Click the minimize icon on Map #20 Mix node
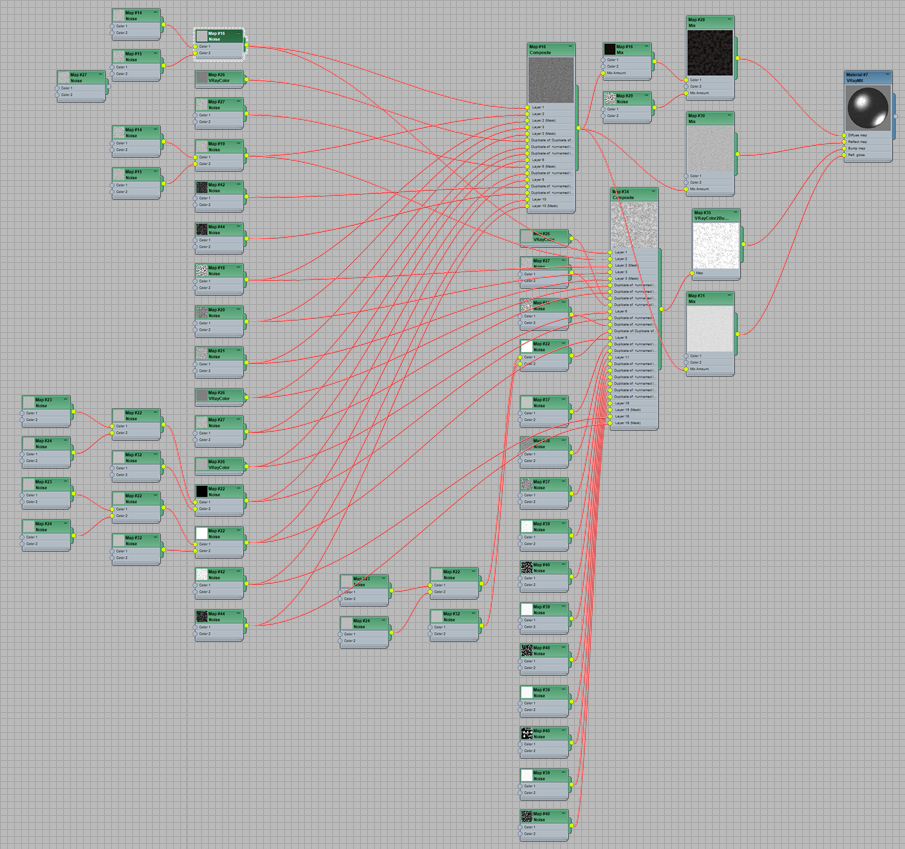 click(729, 19)
